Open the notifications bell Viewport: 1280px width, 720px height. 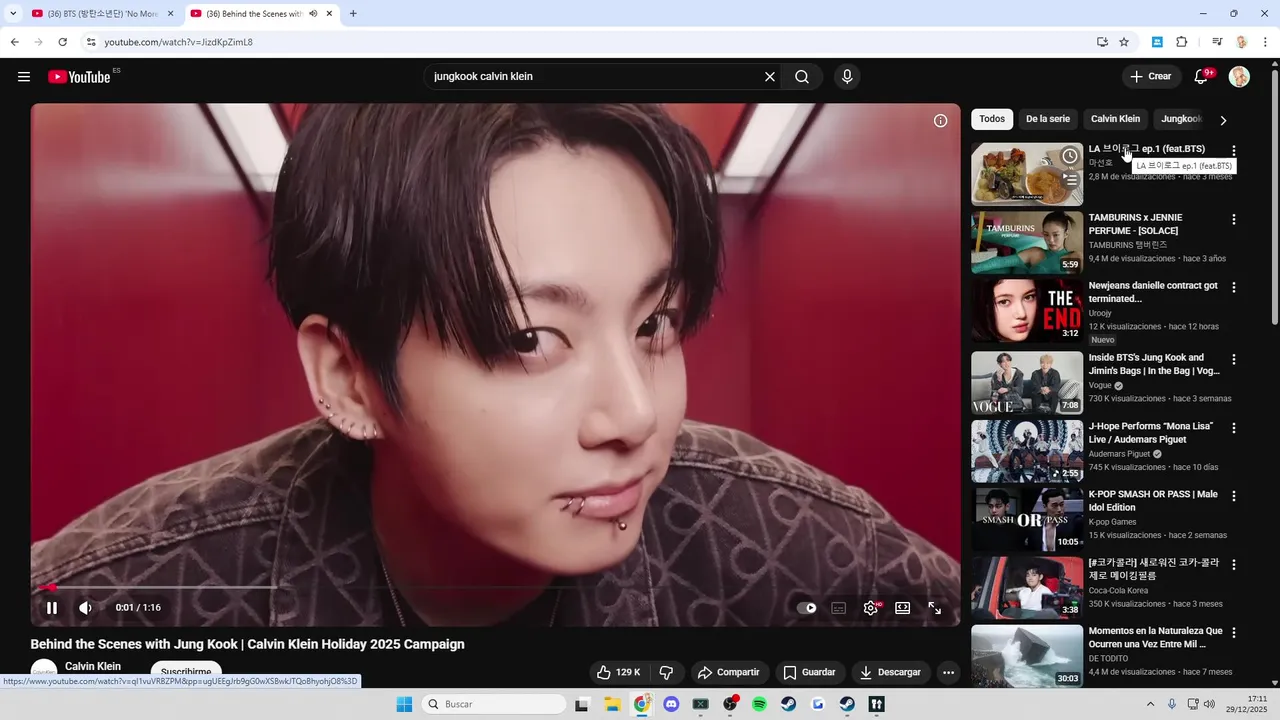1202,77
